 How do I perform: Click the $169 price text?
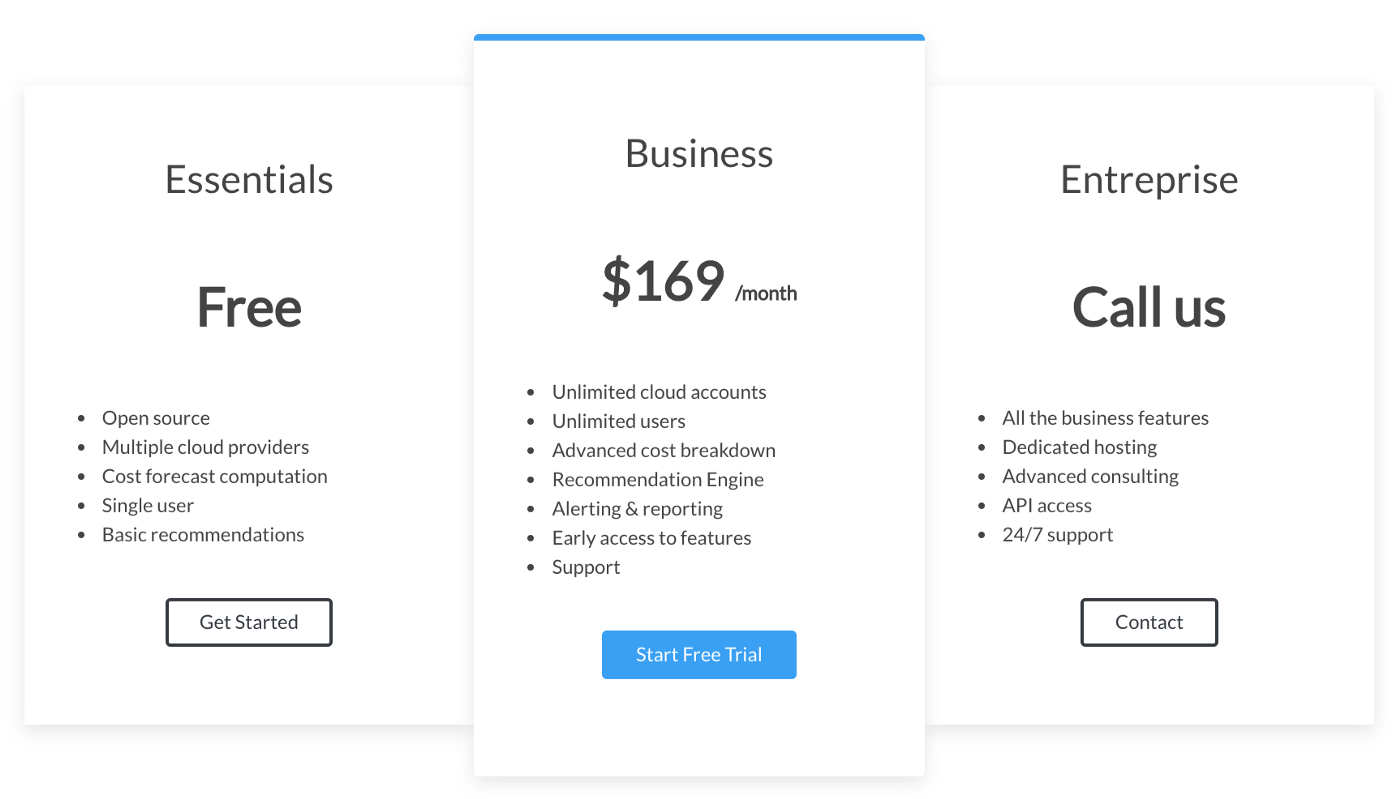point(663,281)
